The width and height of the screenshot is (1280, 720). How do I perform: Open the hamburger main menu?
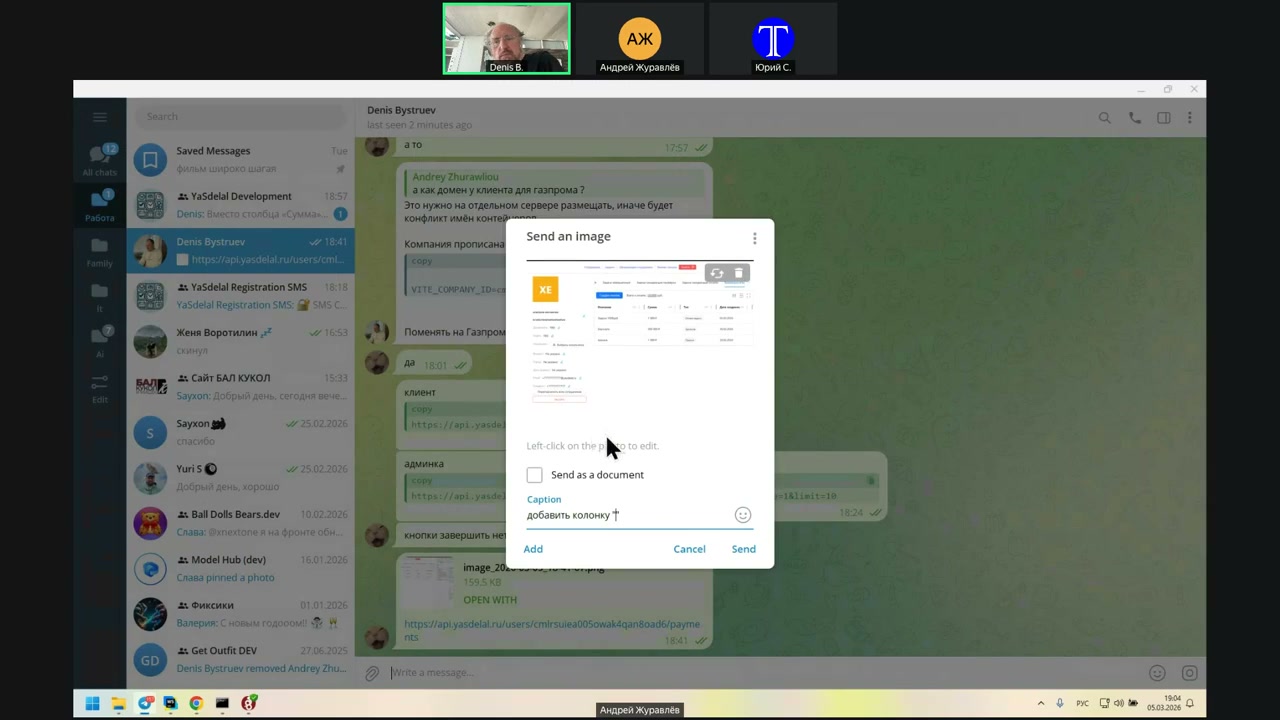pos(99,117)
